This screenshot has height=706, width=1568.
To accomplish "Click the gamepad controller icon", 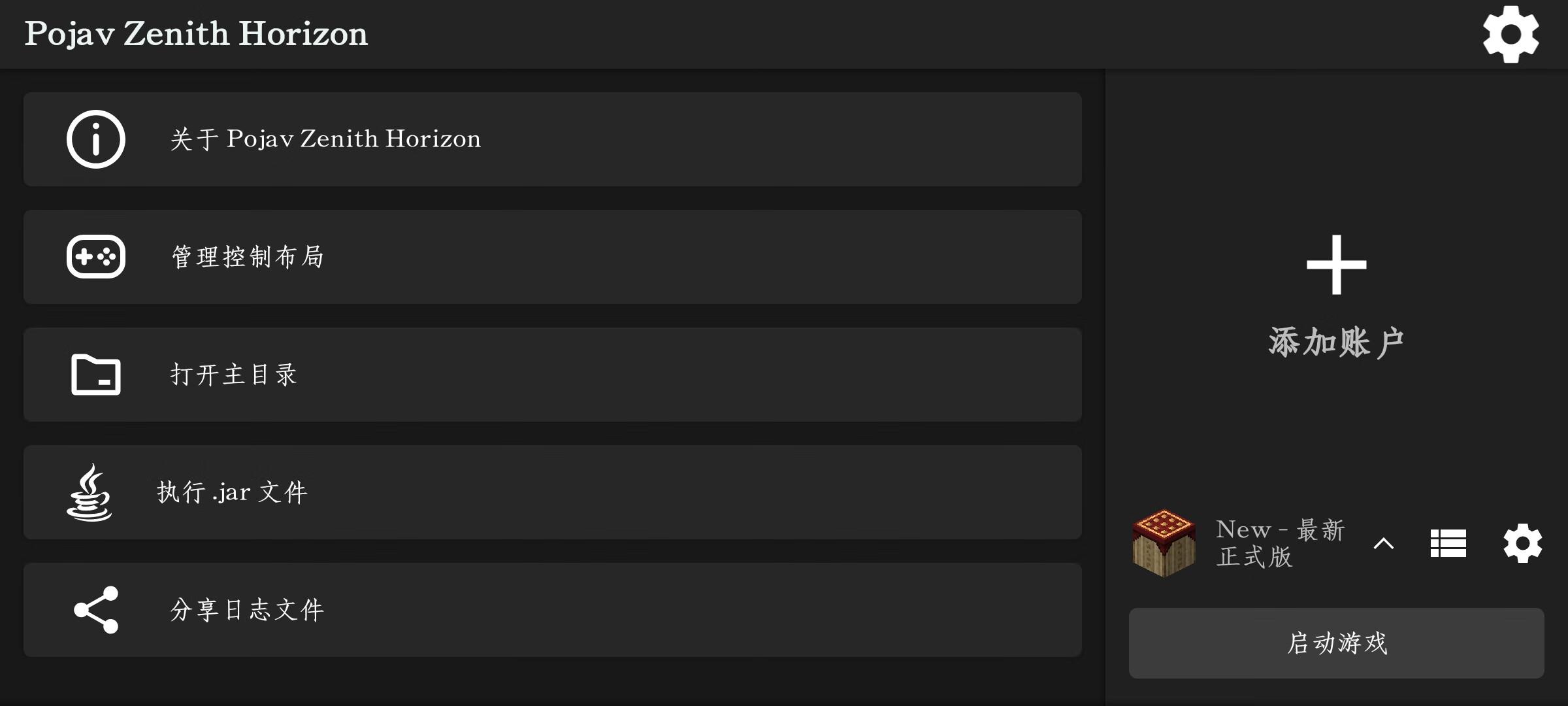I will [96, 257].
